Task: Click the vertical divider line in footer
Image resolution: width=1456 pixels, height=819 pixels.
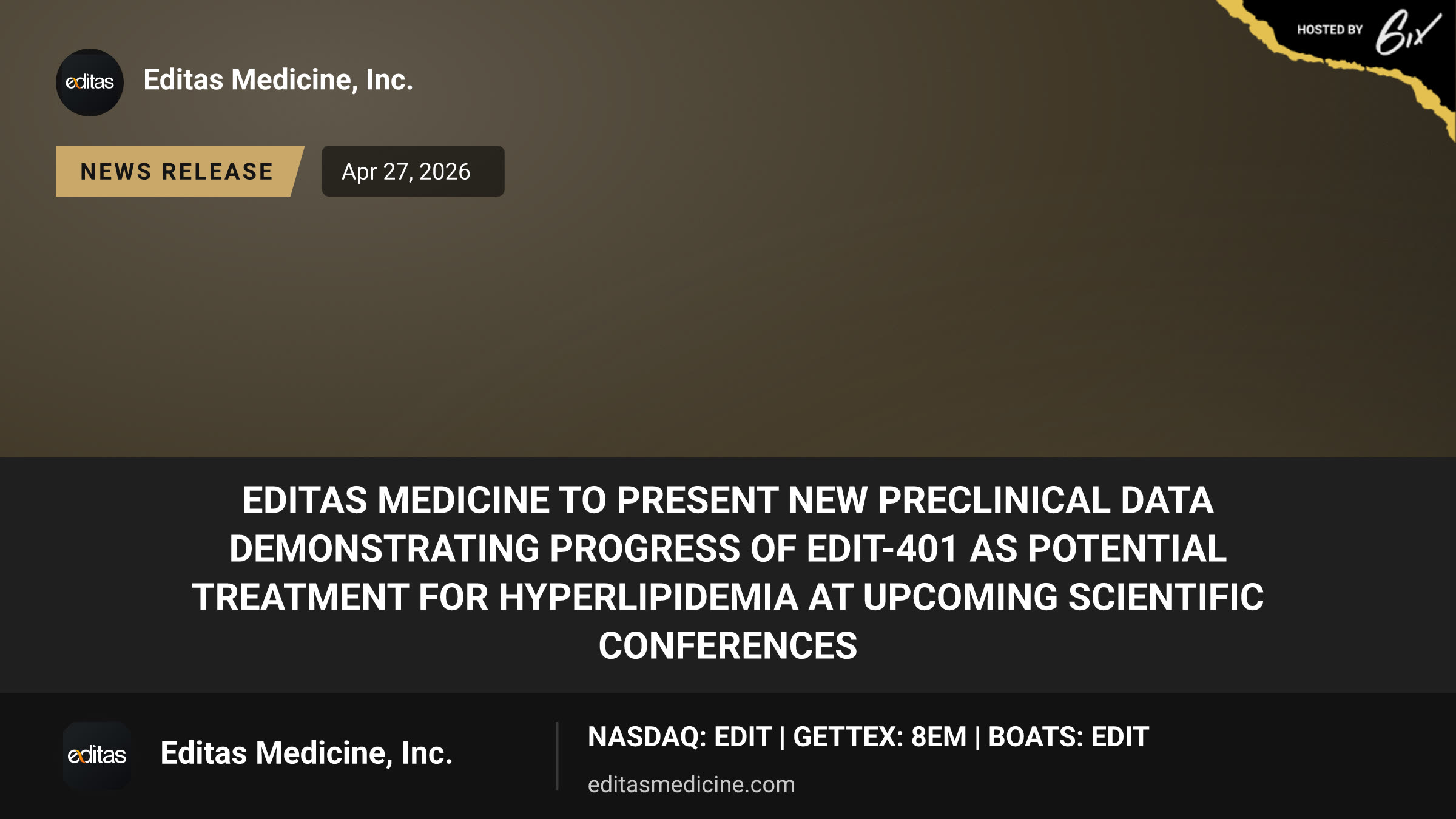Action: coord(557,755)
